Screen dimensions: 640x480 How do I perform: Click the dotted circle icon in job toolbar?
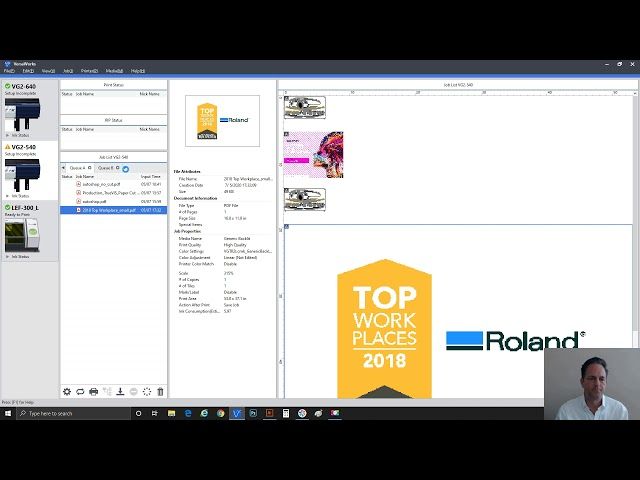[x=147, y=391]
